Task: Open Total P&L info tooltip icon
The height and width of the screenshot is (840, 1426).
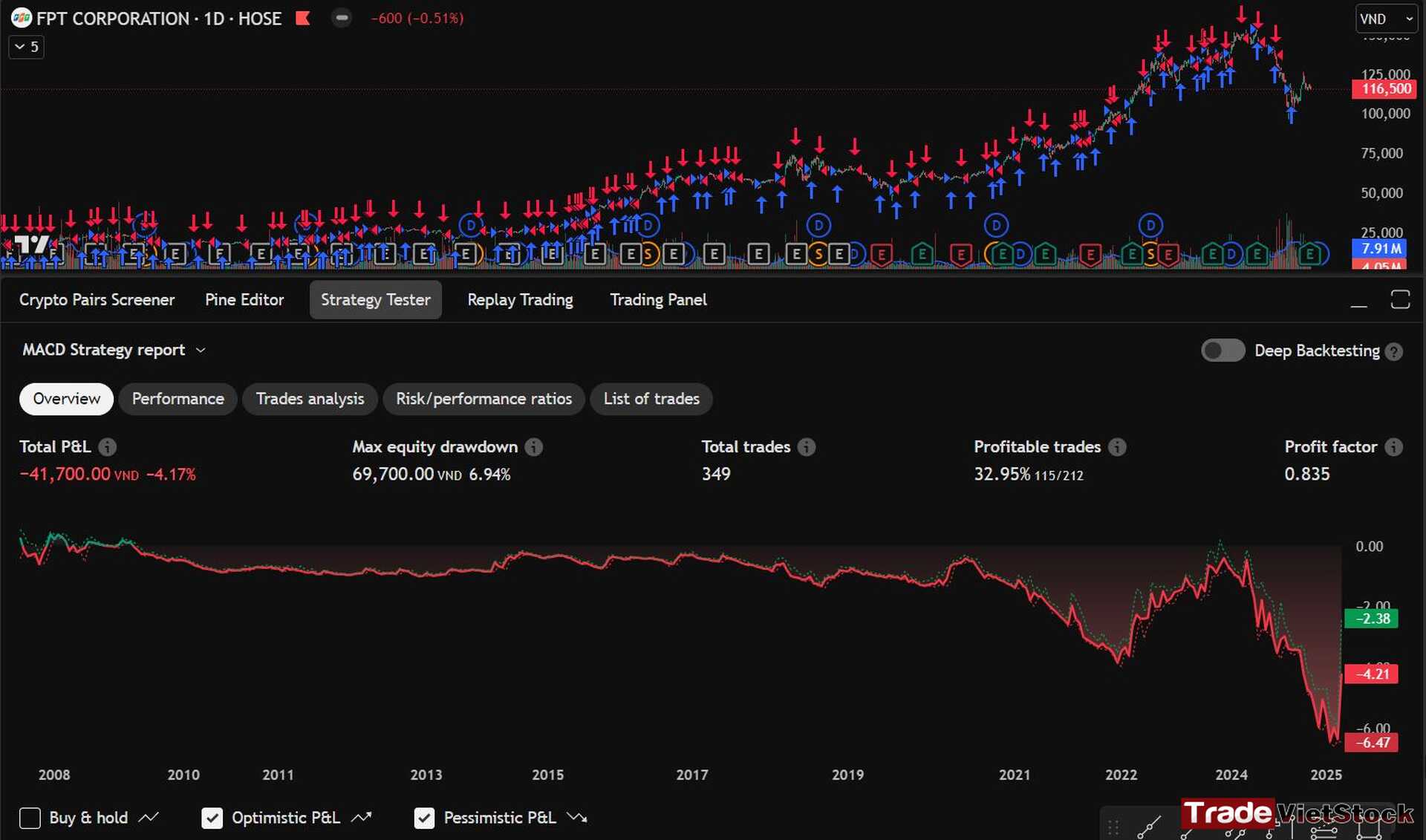Action: (x=108, y=446)
